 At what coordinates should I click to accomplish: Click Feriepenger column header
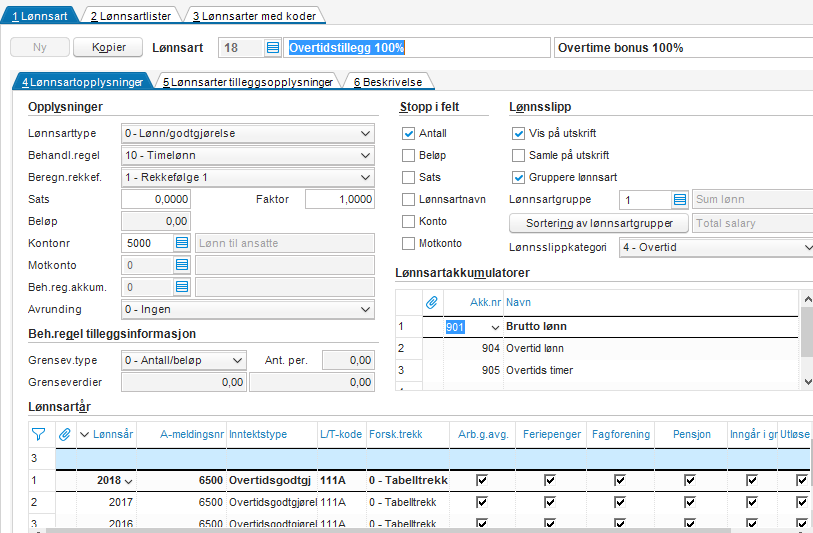pyautogui.click(x=552, y=434)
